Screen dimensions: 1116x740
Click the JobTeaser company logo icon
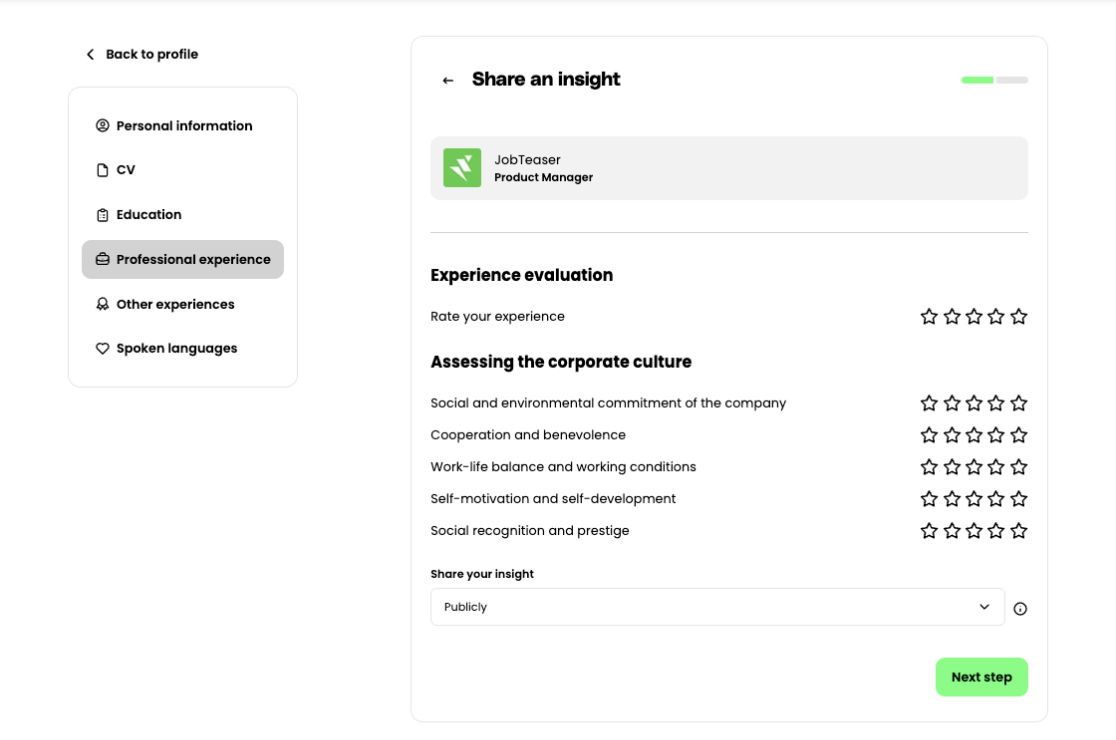pos(462,168)
